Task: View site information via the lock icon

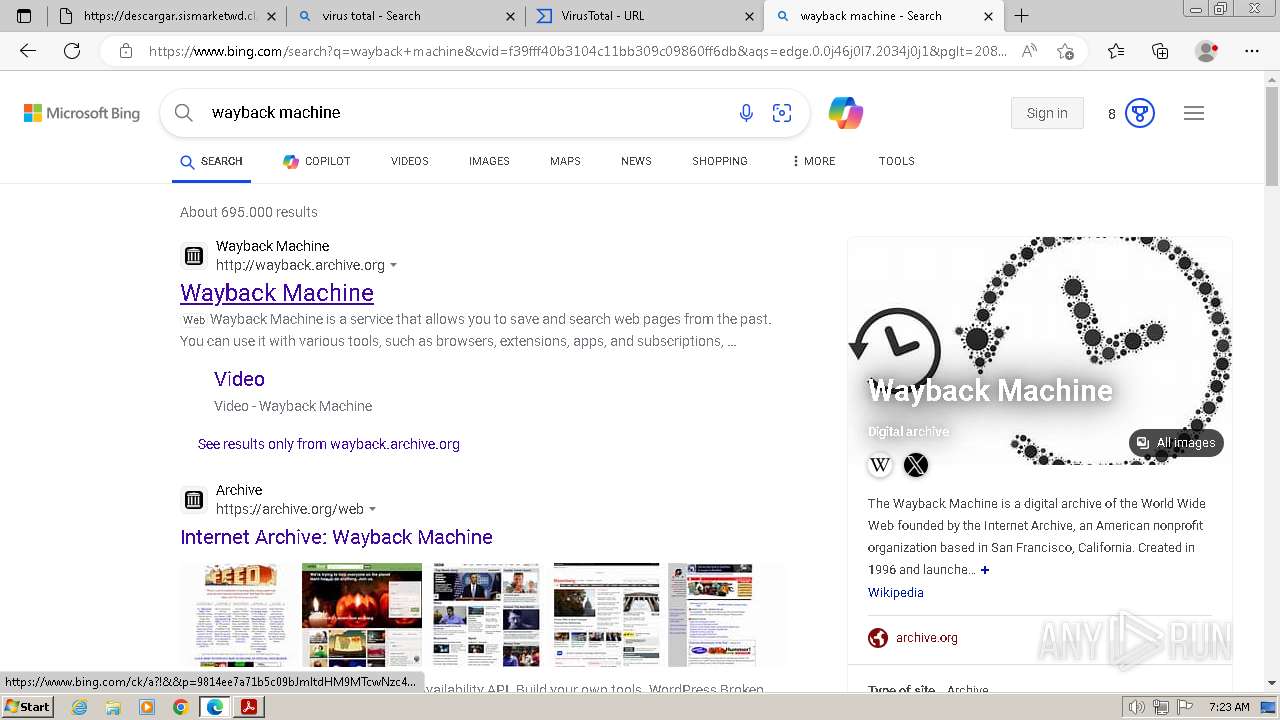Action: (x=125, y=51)
